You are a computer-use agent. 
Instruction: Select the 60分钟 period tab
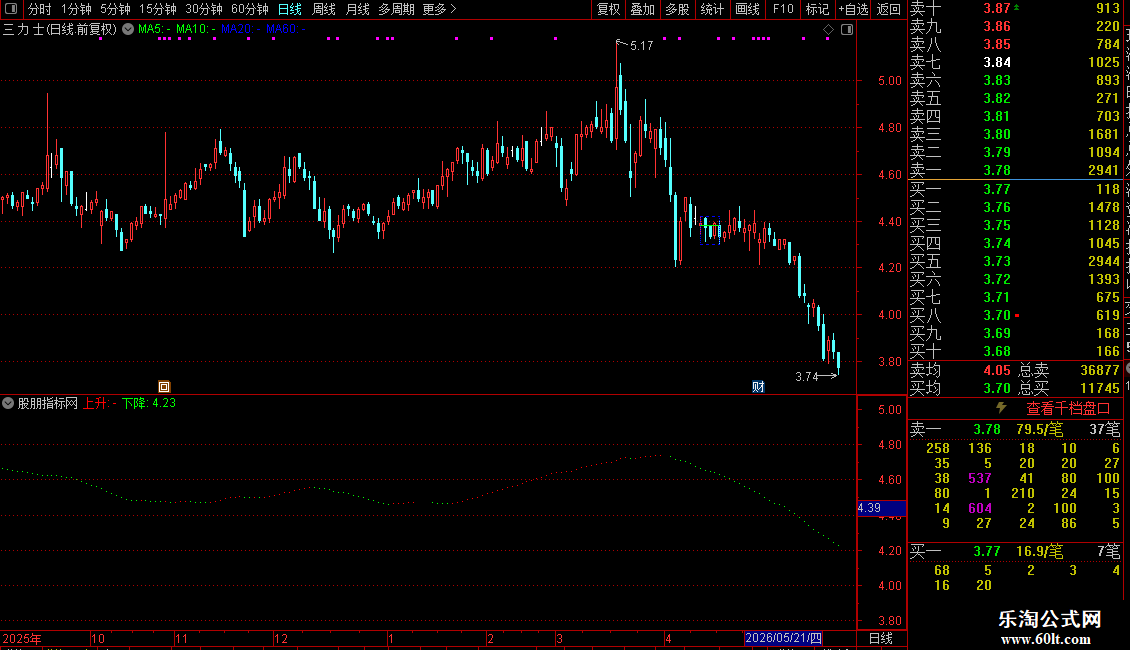click(250, 9)
